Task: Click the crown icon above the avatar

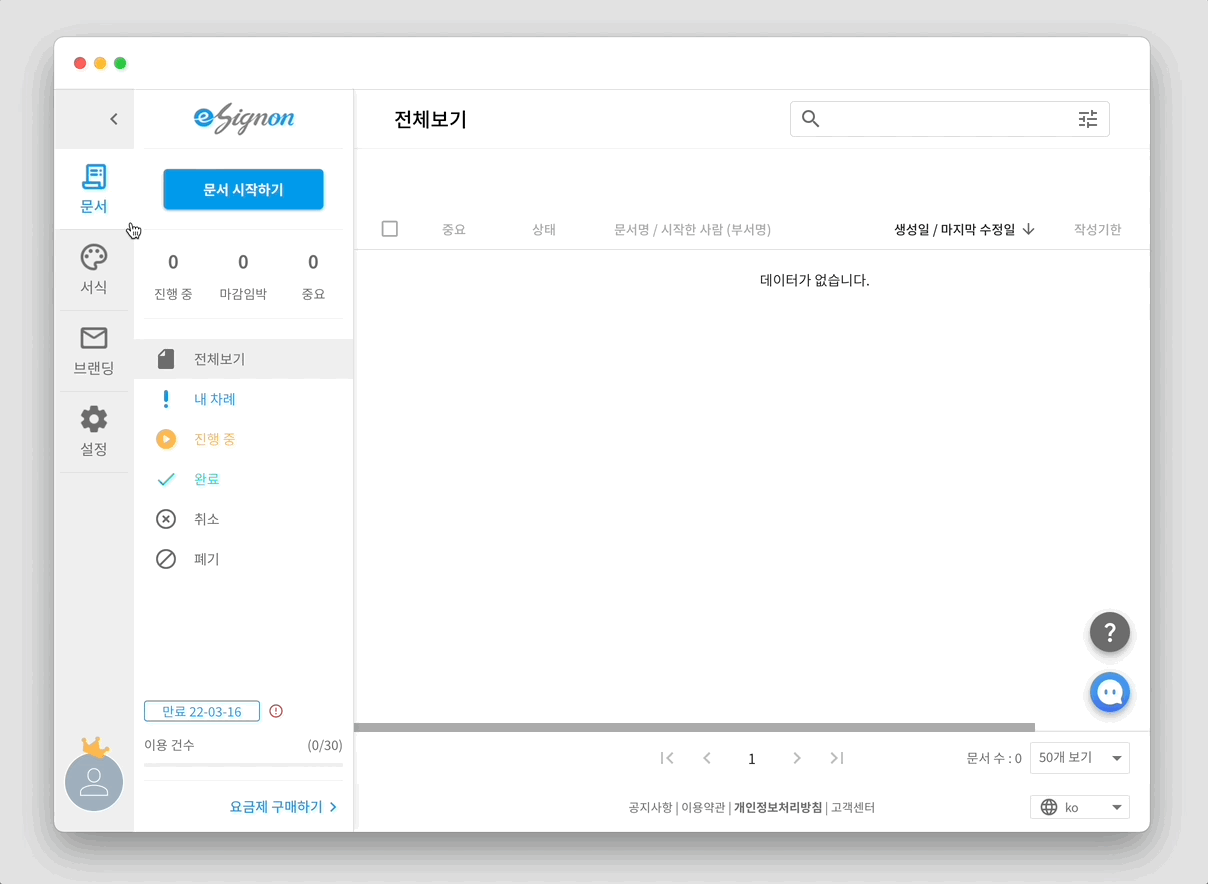Action: (94, 746)
